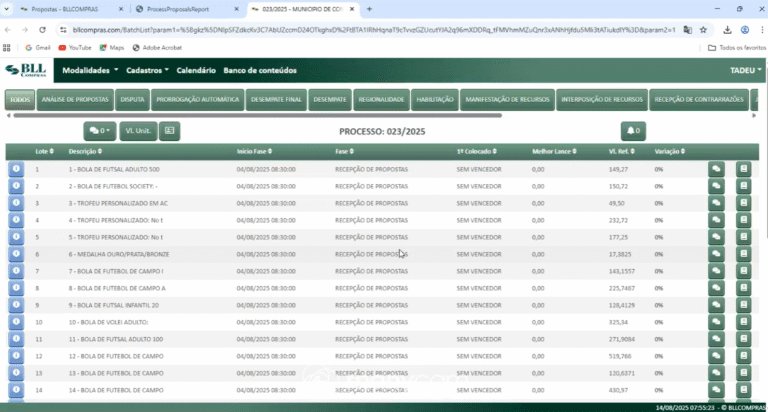Open document icon for lote 5 row
Viewport: 768px width, 412px height.
744,237
